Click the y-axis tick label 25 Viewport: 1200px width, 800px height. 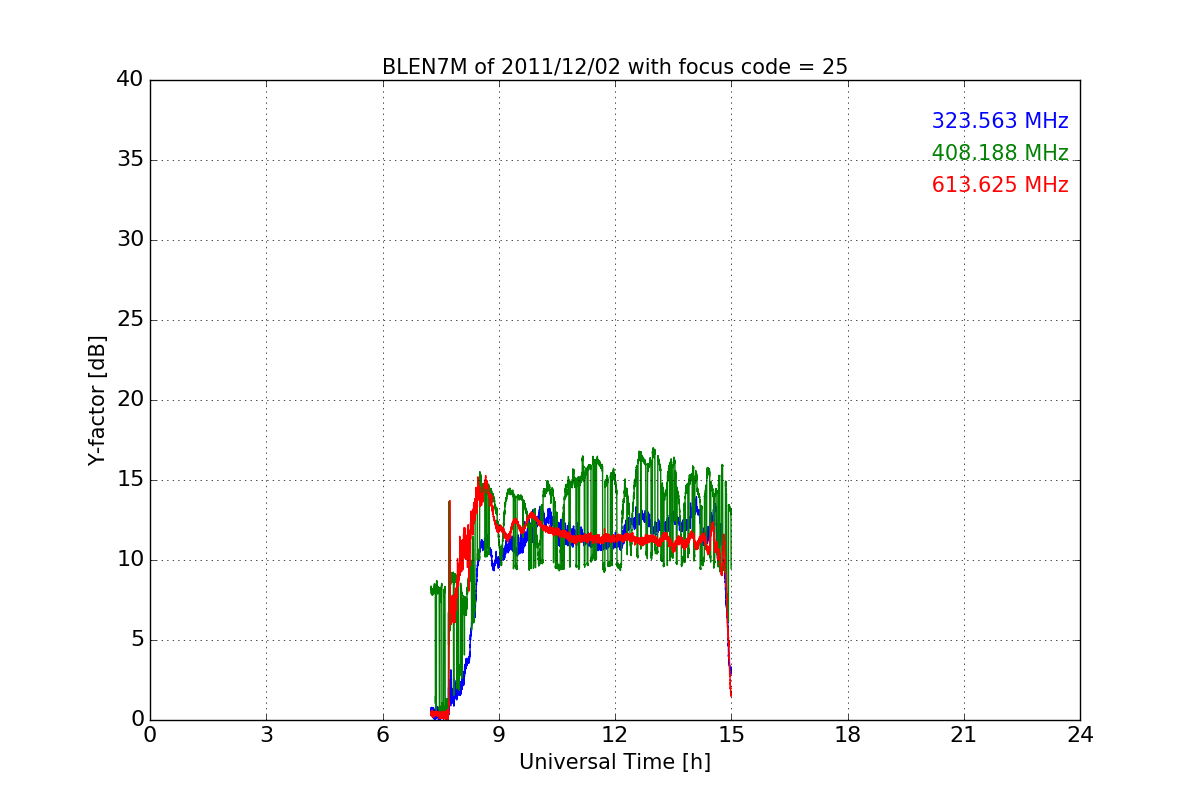click(x=130, y=320)
